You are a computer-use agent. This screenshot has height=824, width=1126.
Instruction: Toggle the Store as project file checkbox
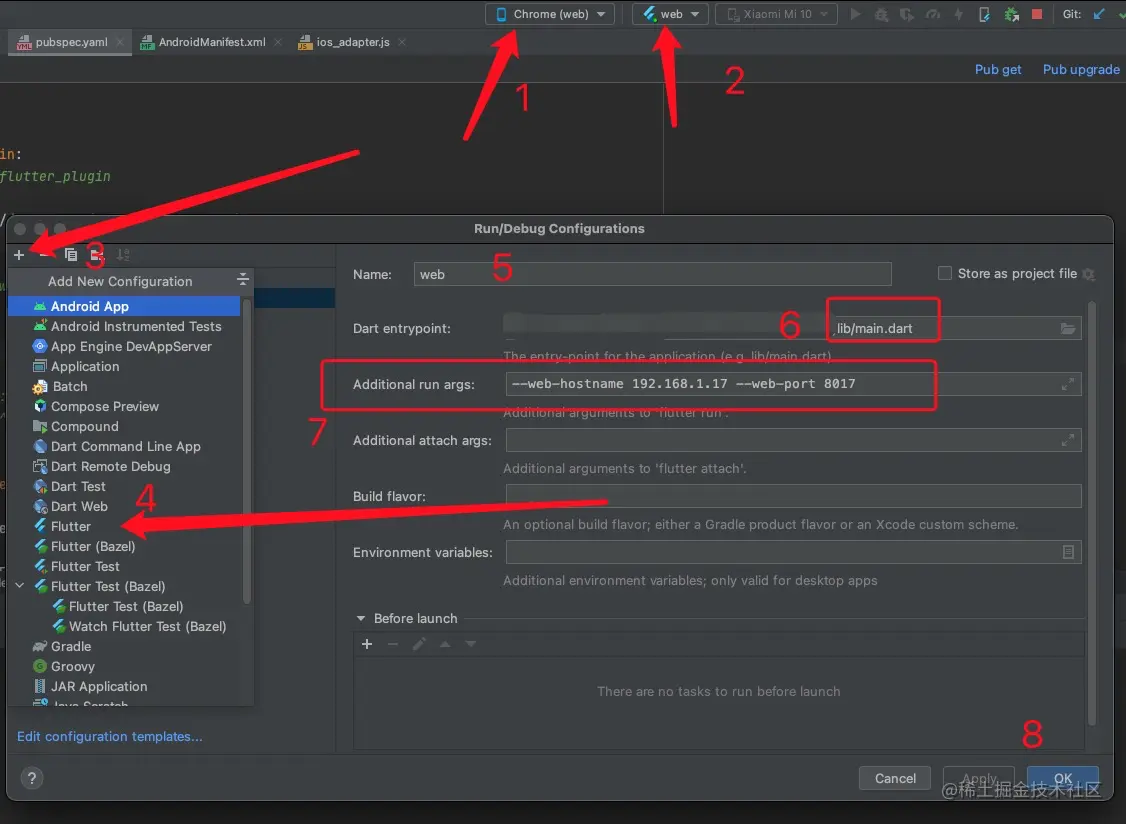[945, 274]
